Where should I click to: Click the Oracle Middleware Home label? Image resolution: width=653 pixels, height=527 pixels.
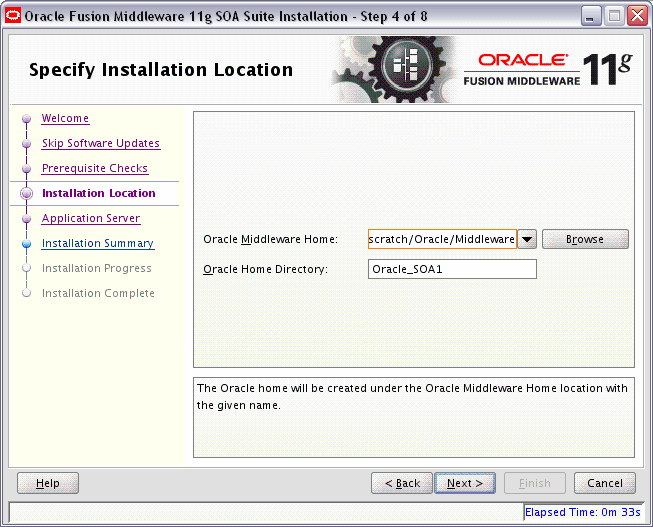[271, 239]
